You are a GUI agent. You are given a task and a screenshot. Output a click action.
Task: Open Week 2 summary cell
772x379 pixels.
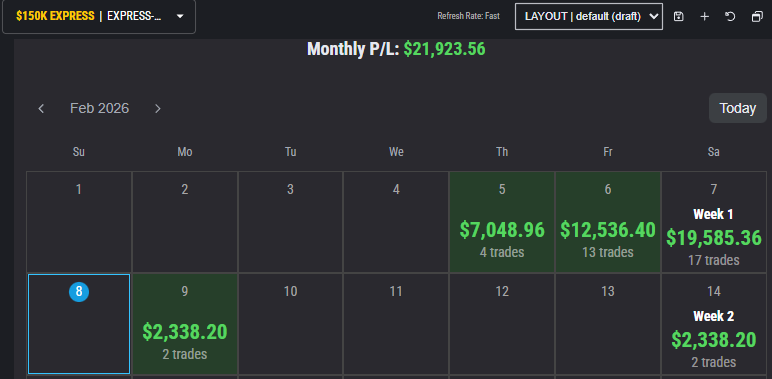713,324
